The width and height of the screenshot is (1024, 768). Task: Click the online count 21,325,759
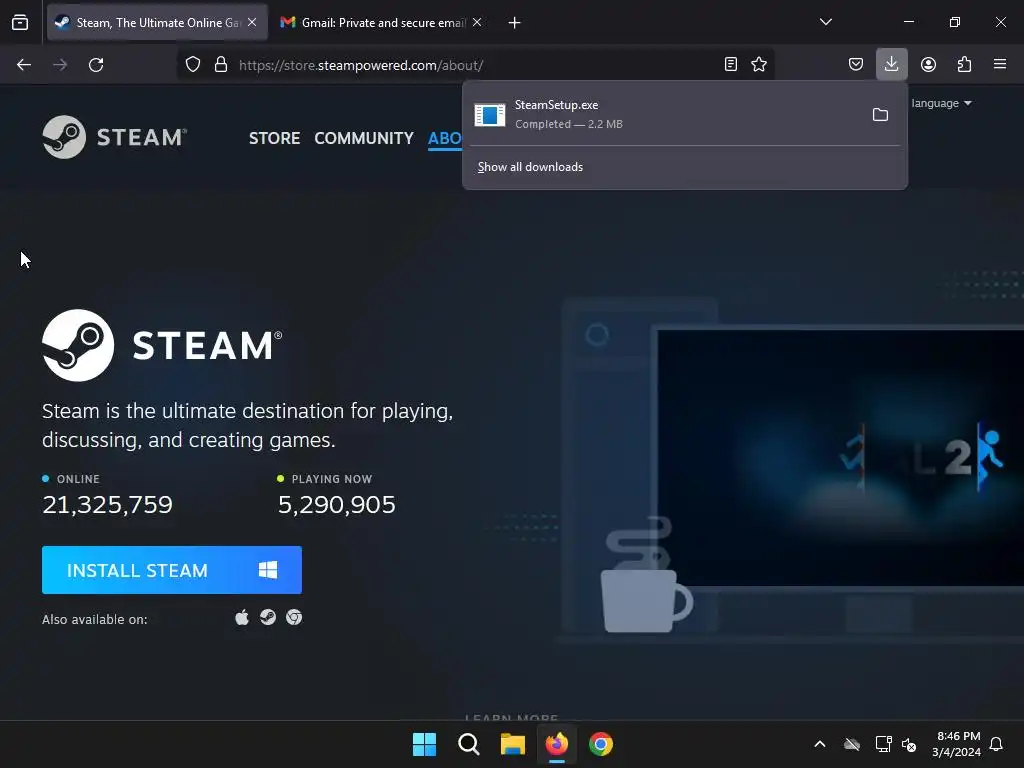click(x=107, y=505)
